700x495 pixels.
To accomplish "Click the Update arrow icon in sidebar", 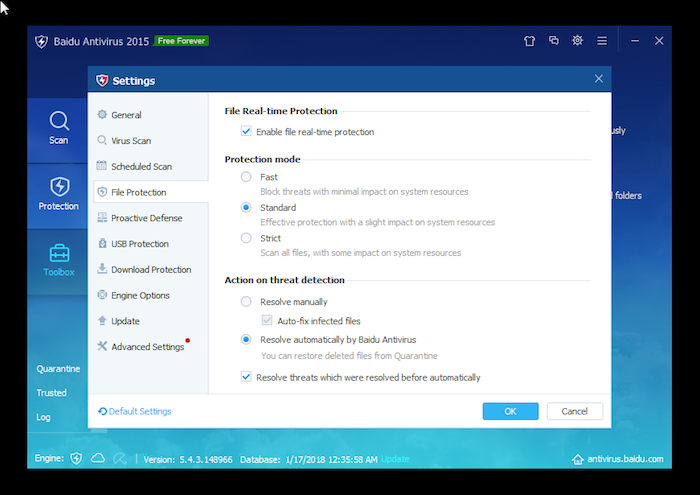I will (x=102, y=320).
